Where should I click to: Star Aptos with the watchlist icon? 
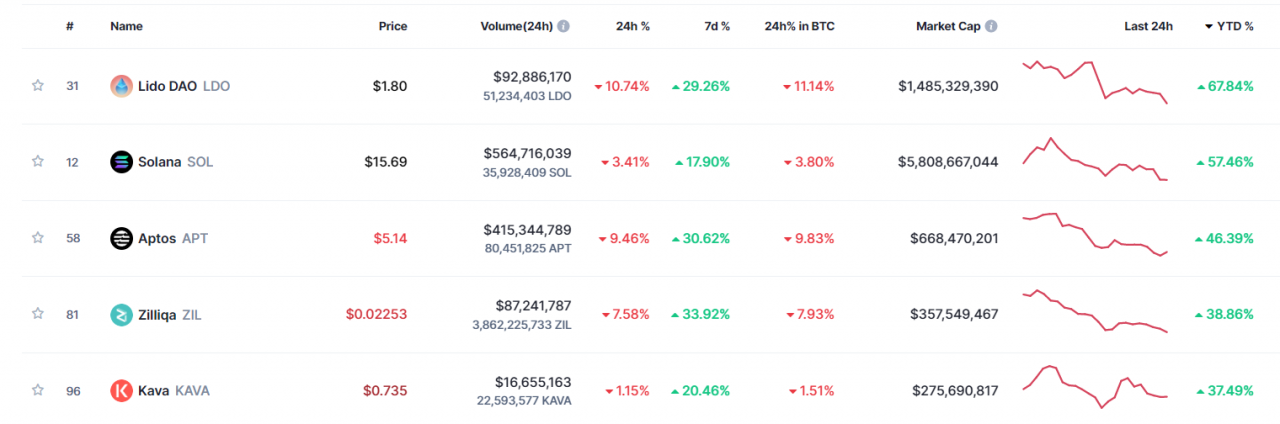click(38, 238)
